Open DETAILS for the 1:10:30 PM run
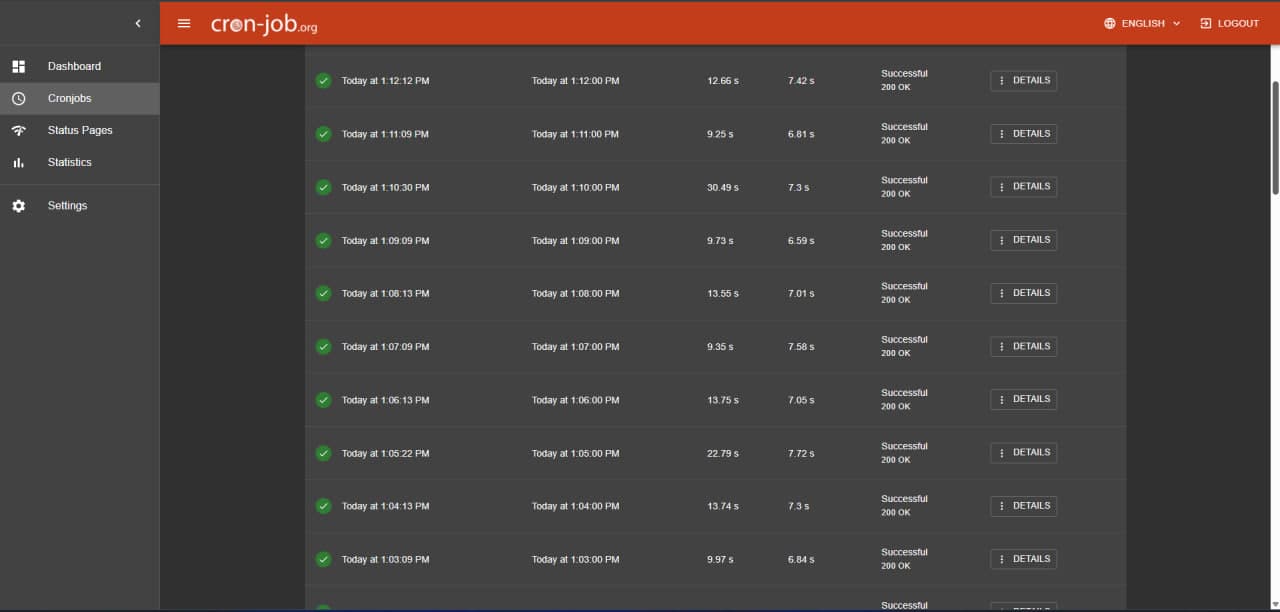The image size is (1280, 612). point(1023,186)
